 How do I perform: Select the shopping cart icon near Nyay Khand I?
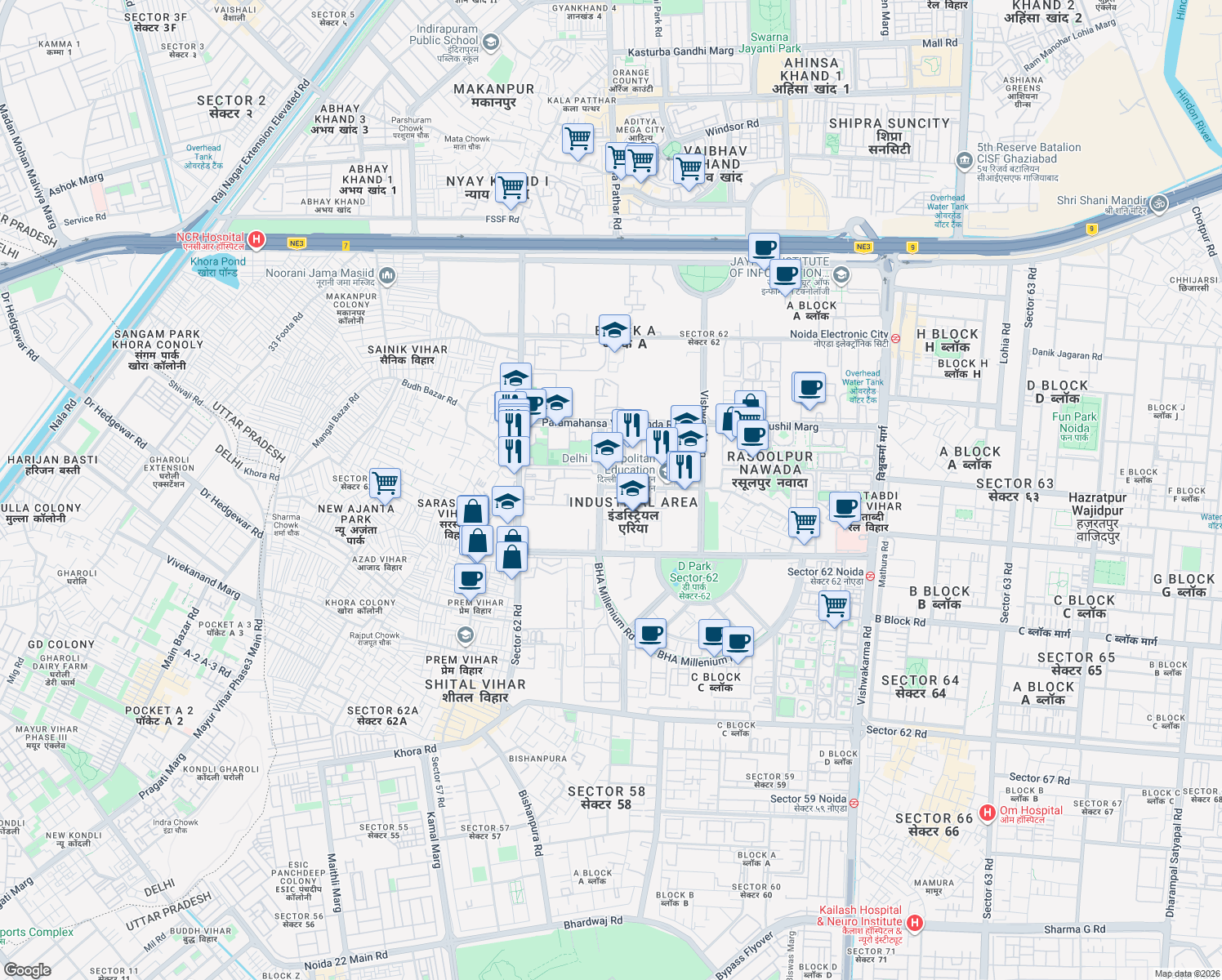pyautogui.click(x=512, y=186)
